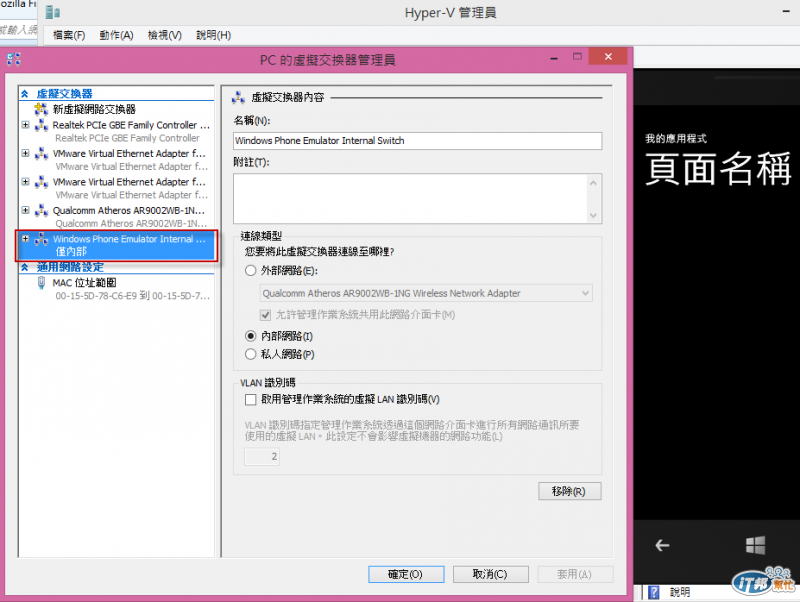Screen dimensions: 800x602
Task: Tap the emulator Windows start logo
Action: (755, 545)
